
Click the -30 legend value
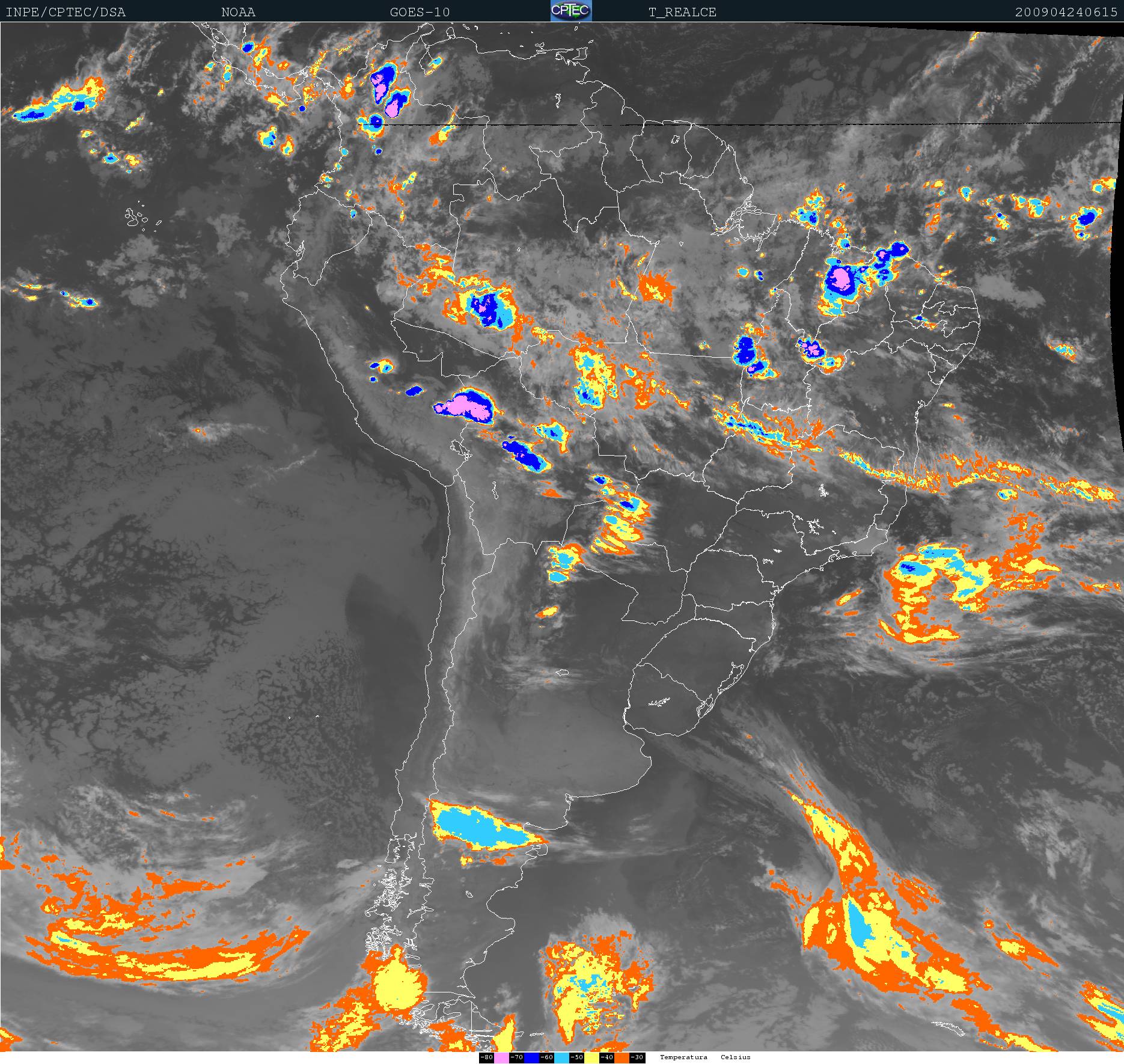(x=637, y=1057)
